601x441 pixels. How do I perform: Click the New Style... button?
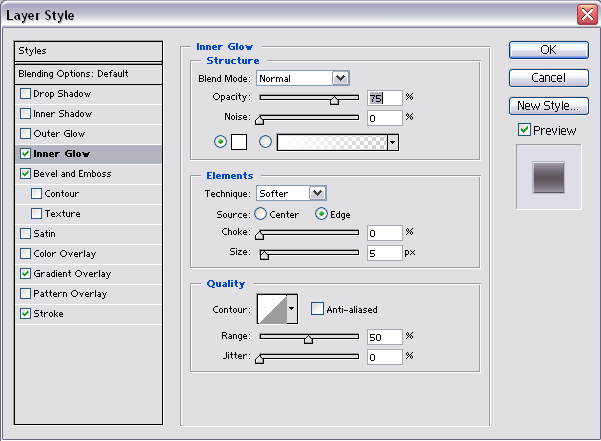[548, 105]
